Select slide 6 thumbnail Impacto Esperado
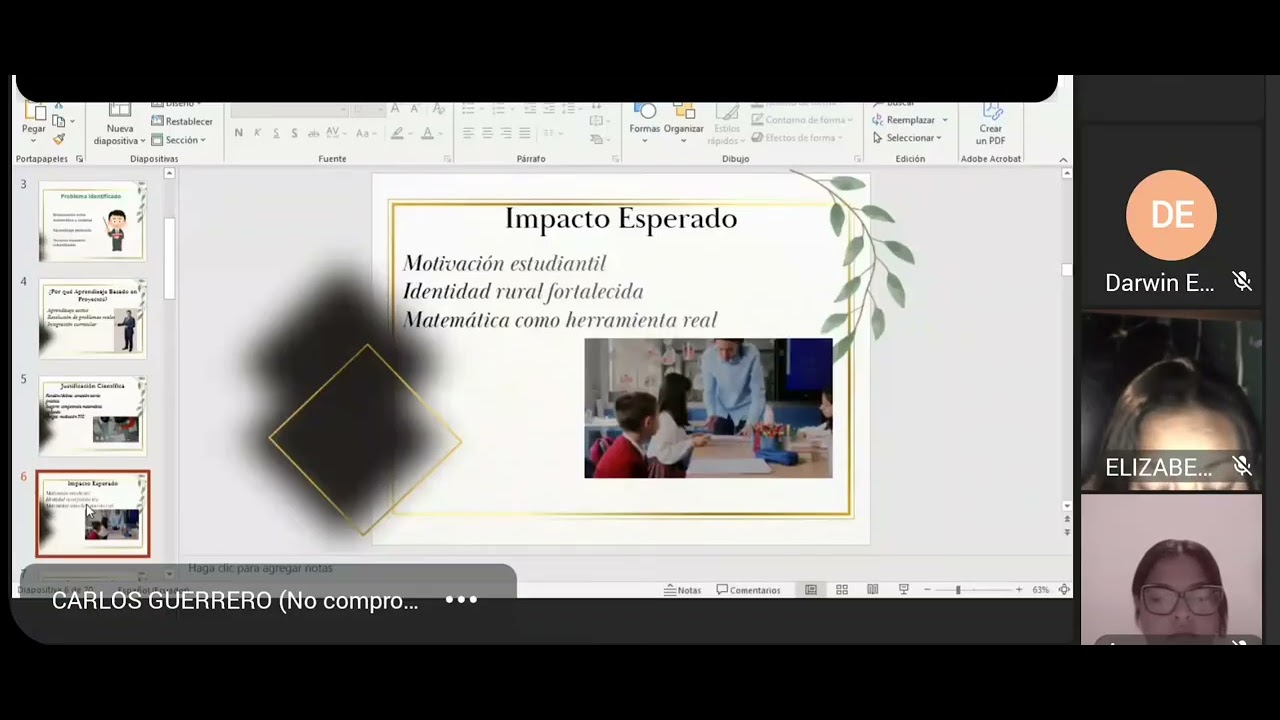 (93, 514)
